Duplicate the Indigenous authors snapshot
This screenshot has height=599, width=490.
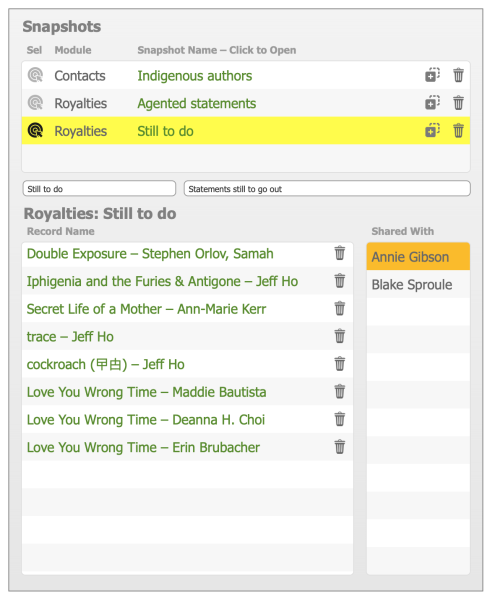[x=432, y=75]
